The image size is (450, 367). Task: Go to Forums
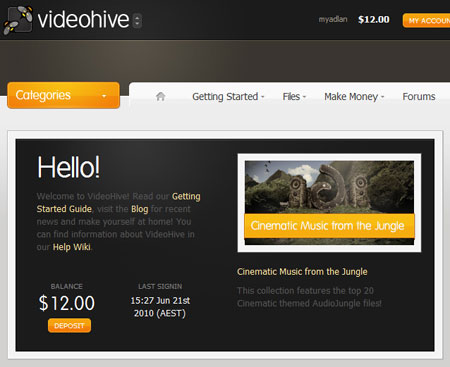point(419,97)
